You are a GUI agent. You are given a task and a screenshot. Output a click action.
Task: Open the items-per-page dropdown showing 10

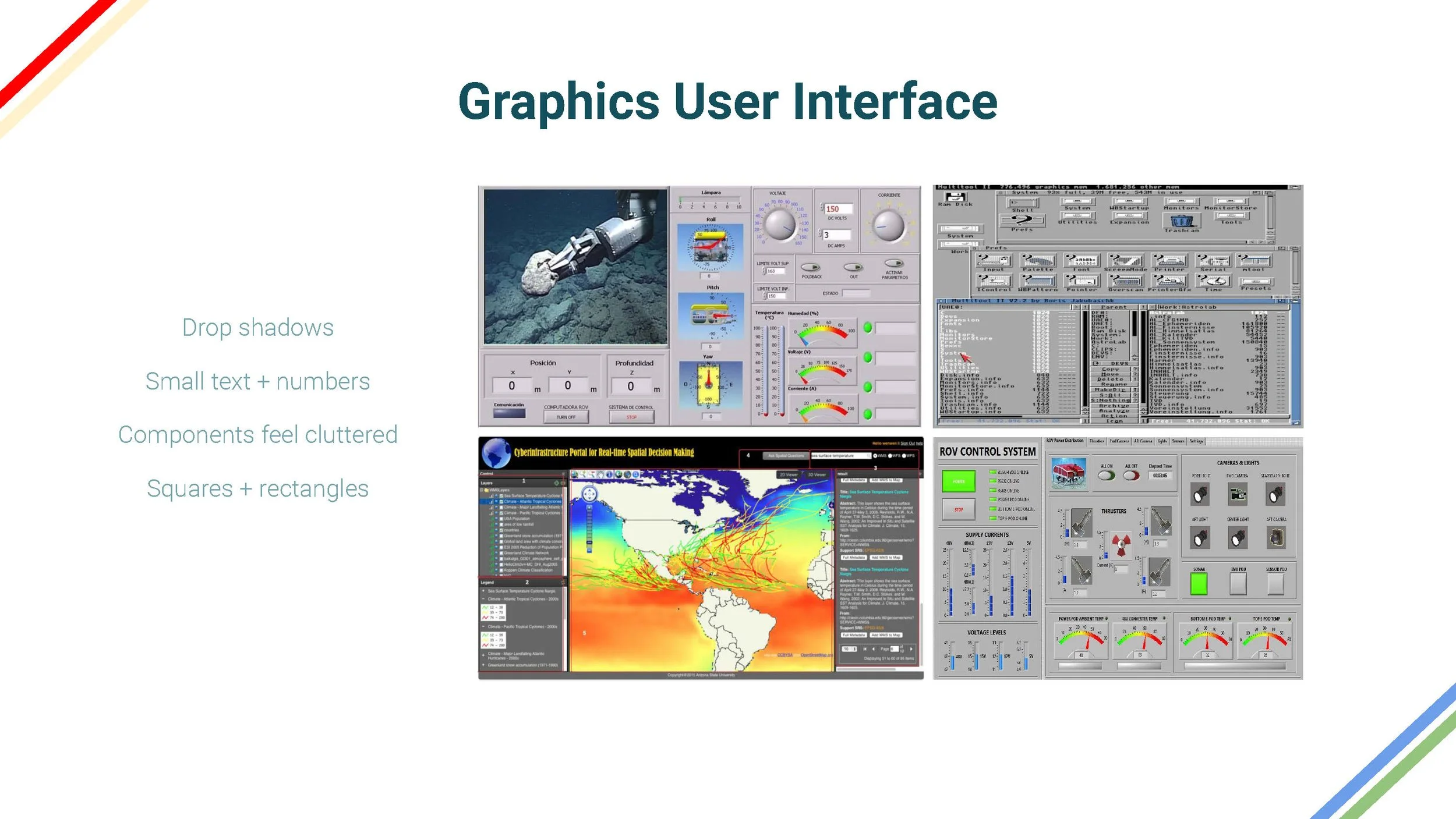(x=850, y=648)
